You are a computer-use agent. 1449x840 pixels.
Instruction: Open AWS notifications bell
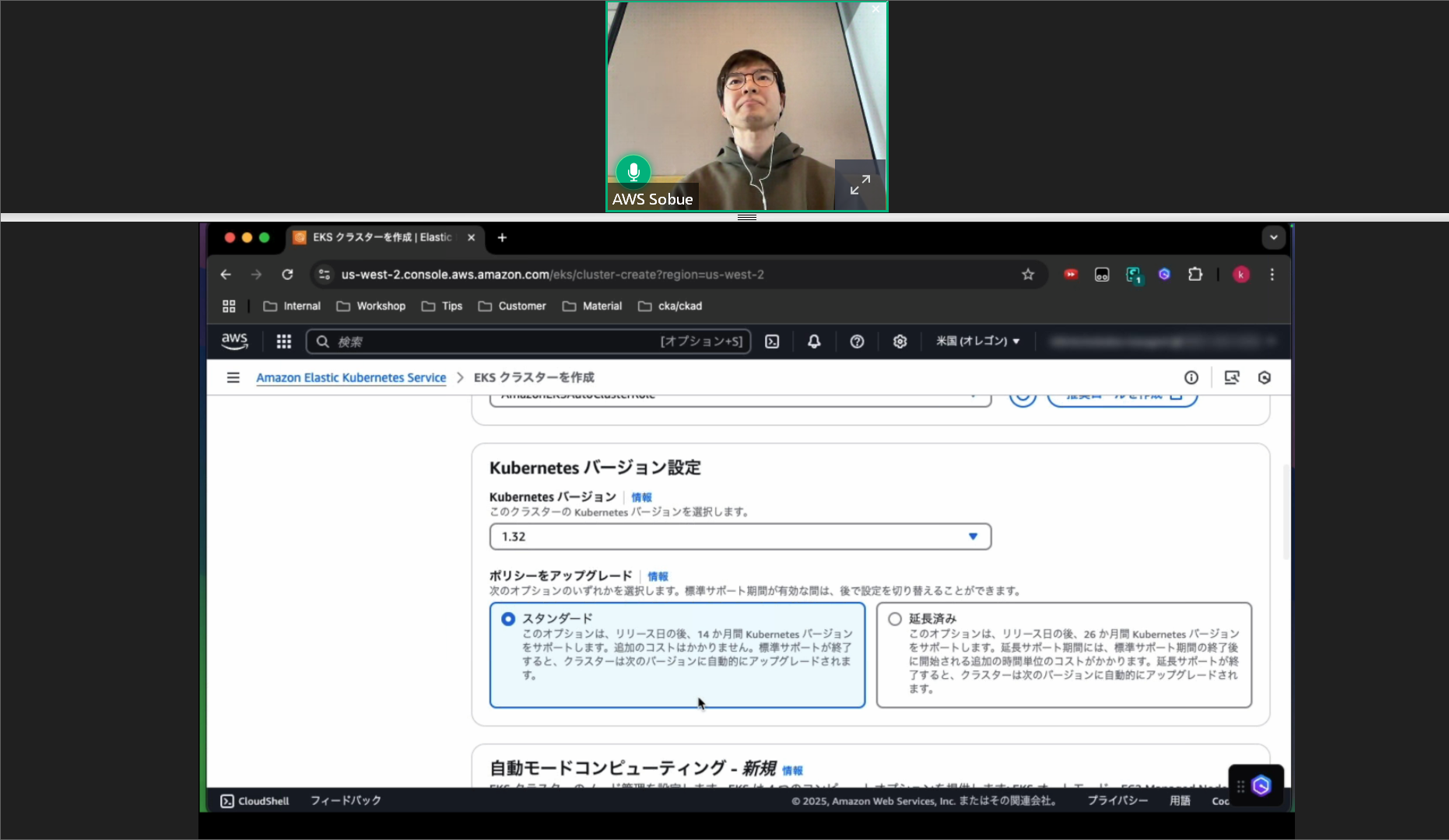click(814, 341)
